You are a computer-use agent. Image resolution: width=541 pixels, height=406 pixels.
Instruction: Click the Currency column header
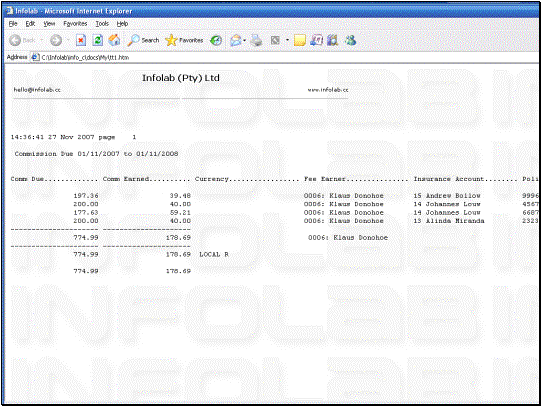(247, 179)
